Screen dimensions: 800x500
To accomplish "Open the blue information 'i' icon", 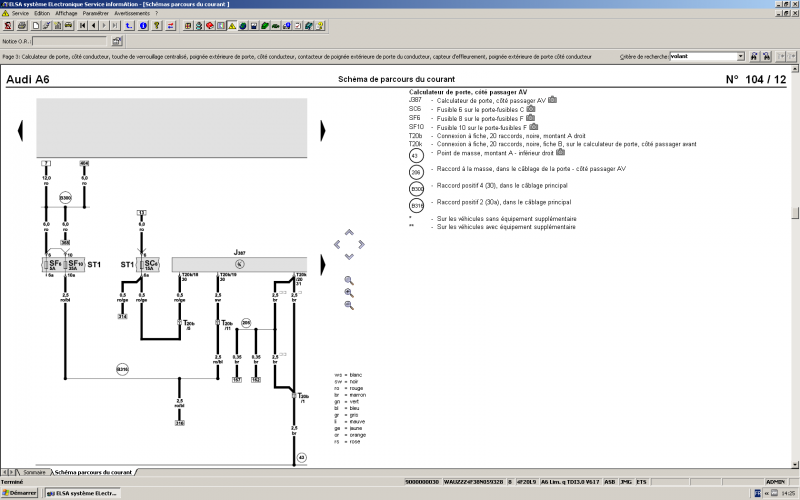I will tap(143, 26).
